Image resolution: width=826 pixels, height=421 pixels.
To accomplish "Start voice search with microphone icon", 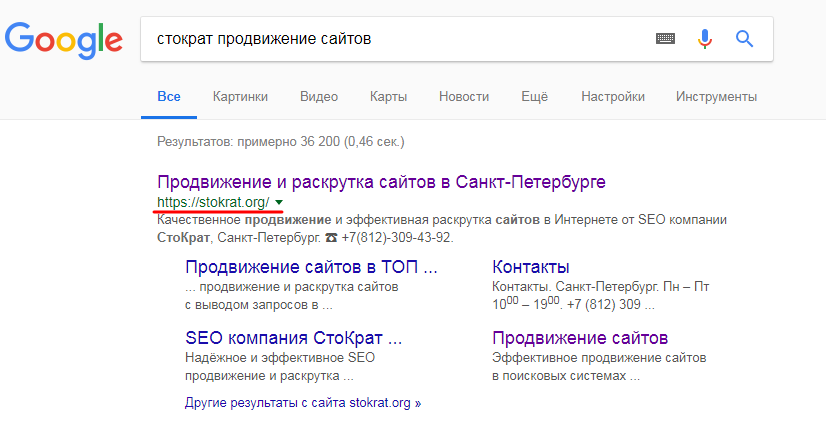I will [x=705, y=38].
